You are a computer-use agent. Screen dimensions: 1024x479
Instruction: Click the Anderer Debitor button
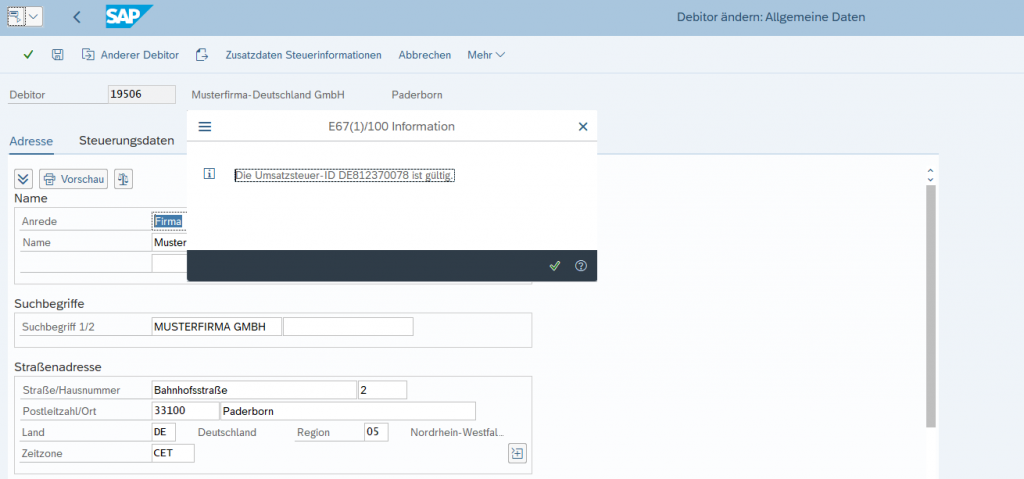(x=130, y=54)
